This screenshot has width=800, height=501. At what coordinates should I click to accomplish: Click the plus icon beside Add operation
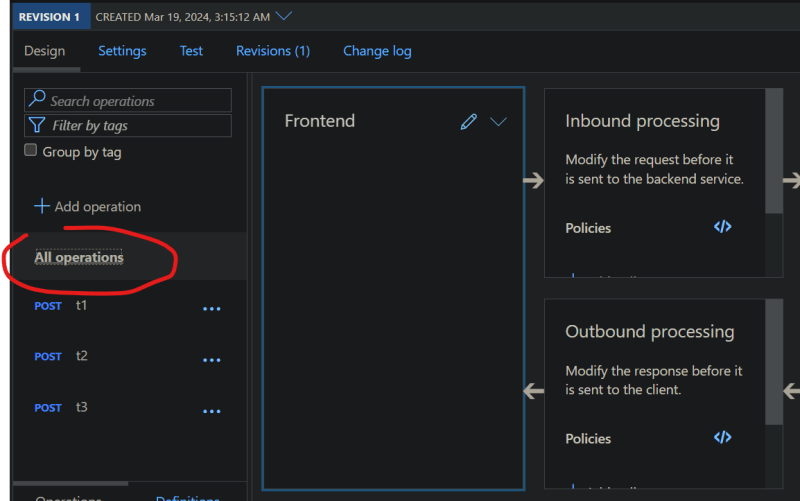click(x=42, y=206)
